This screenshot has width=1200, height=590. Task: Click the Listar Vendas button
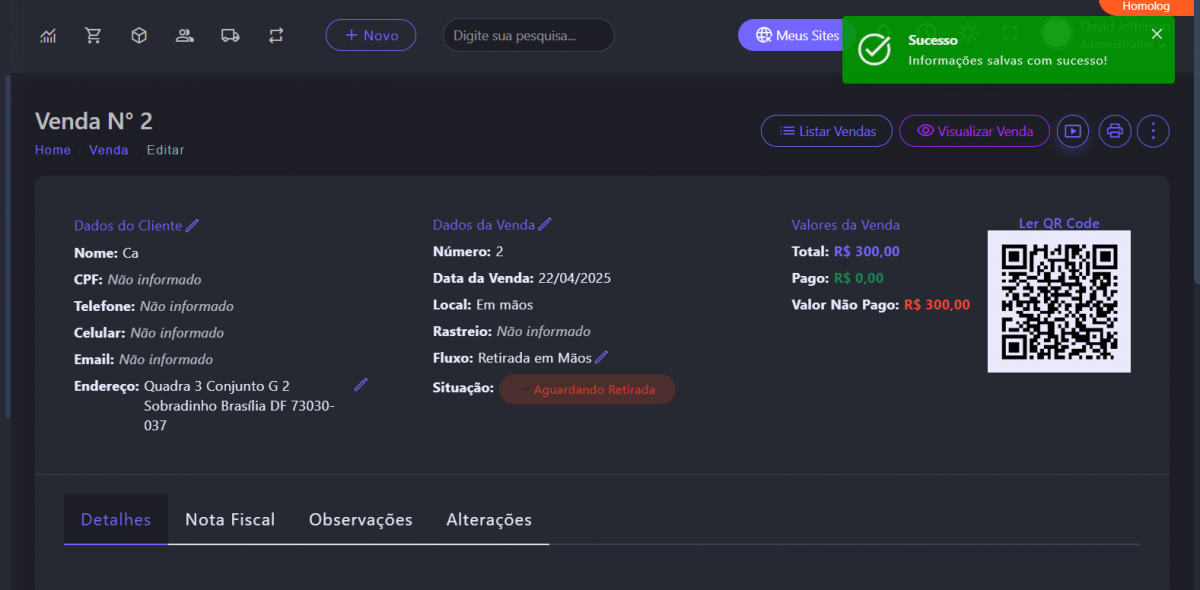(x=827, y=131)
